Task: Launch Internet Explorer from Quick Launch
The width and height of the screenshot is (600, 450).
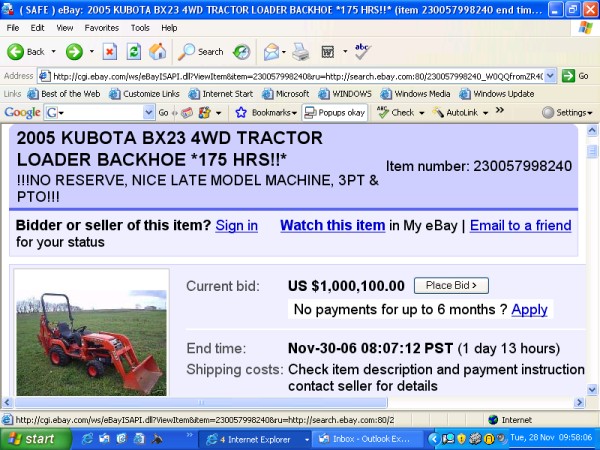Action: 87,439
